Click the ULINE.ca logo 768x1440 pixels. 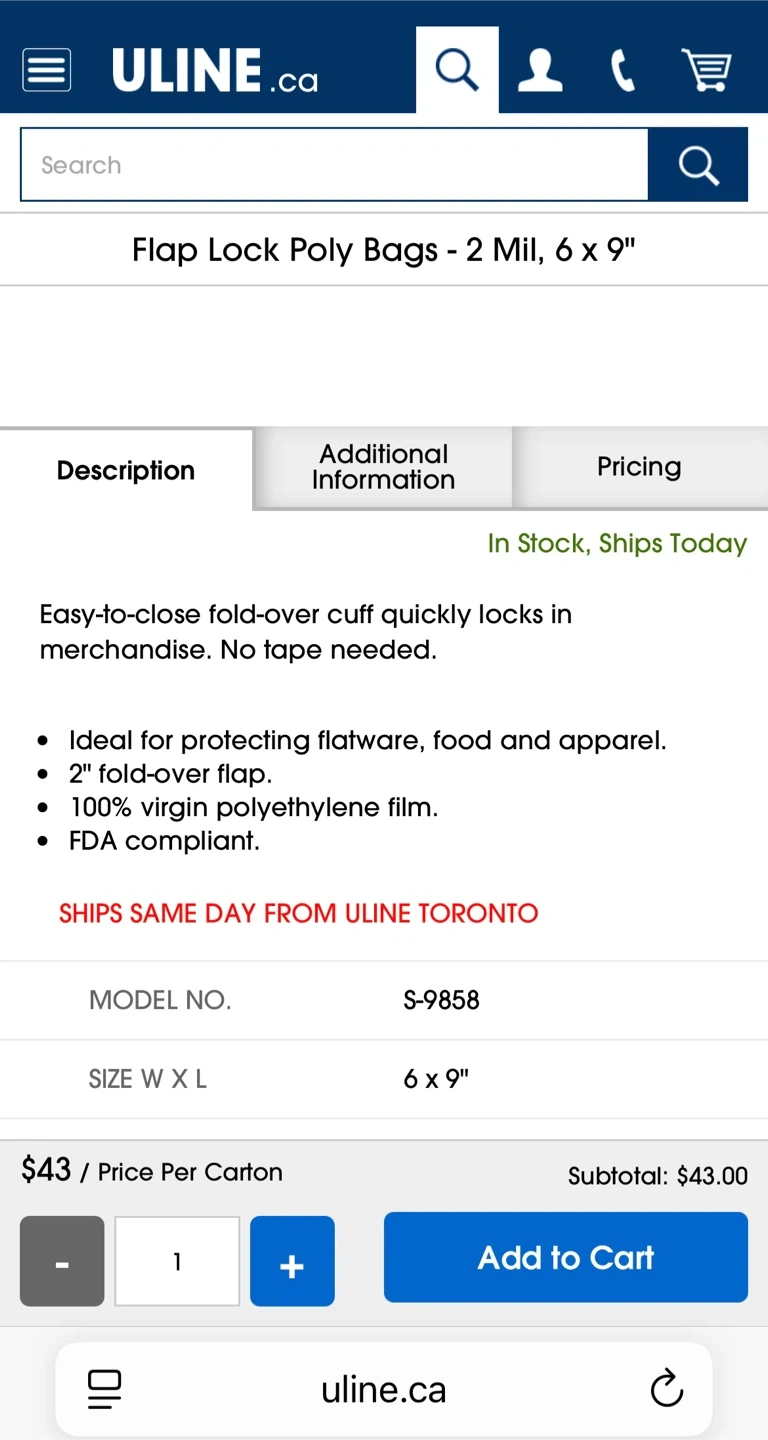(x=214, y=71)
